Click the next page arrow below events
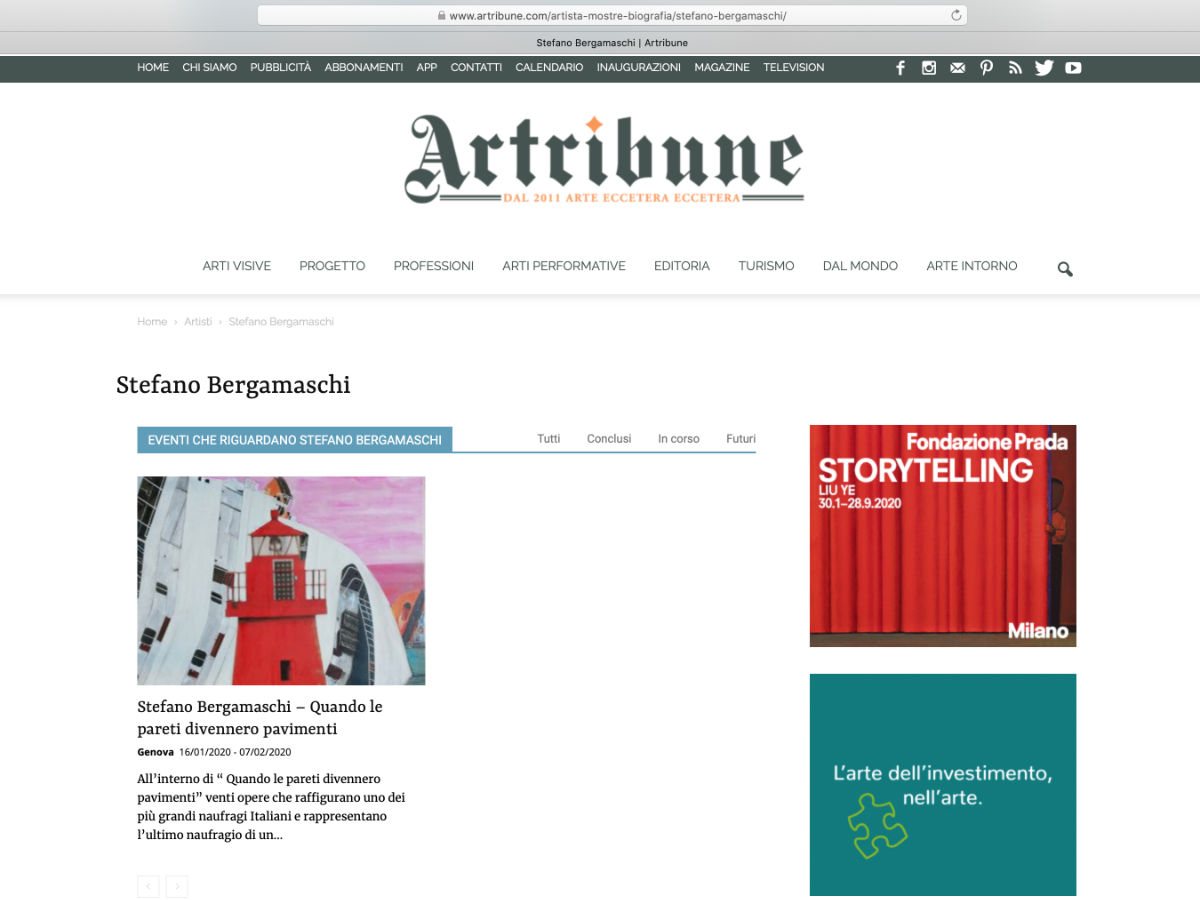 coord(177,886)
